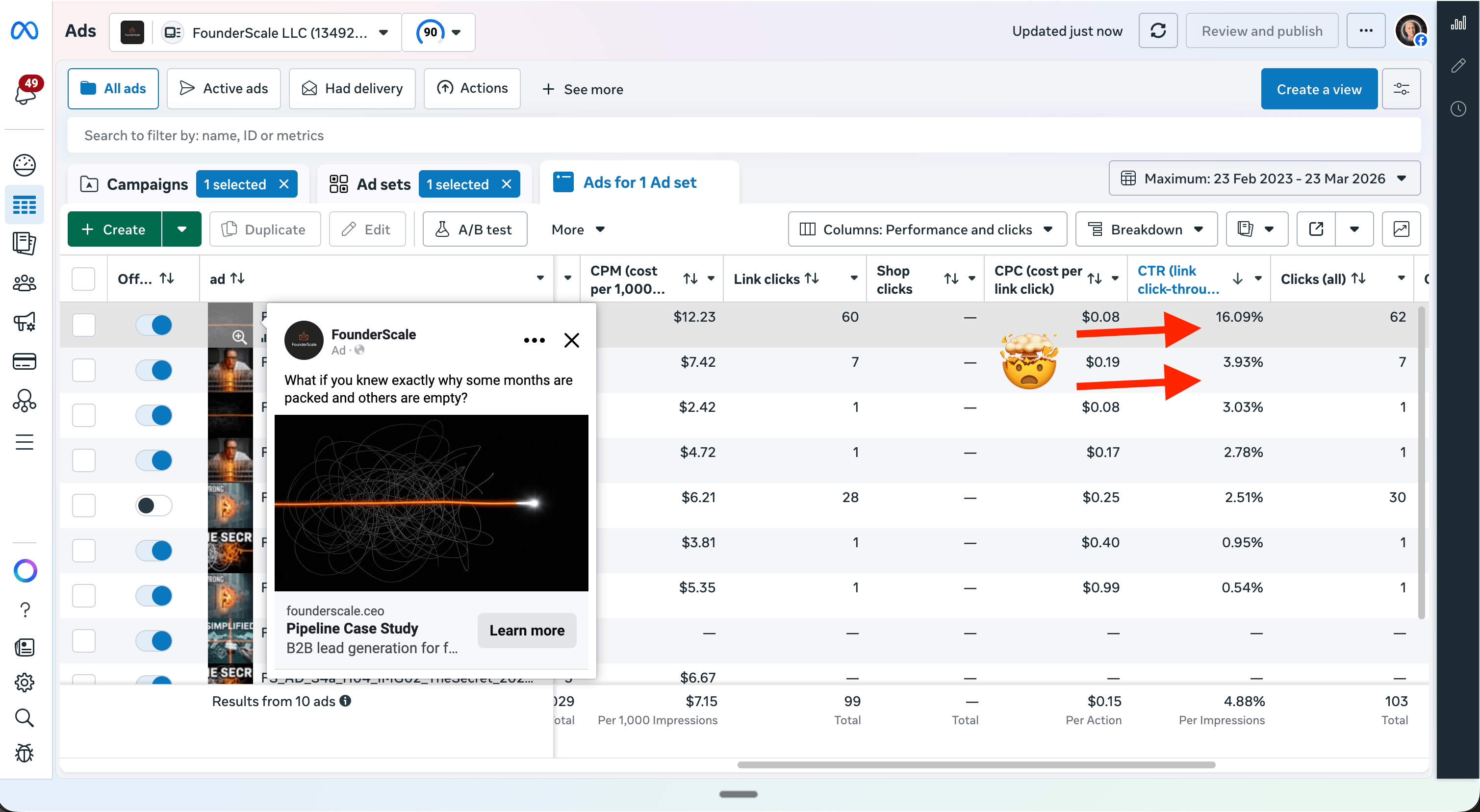Viewport: 1480px width, 812px height.
Task: Click the search filter input field
Action: (x=743, y=136)
